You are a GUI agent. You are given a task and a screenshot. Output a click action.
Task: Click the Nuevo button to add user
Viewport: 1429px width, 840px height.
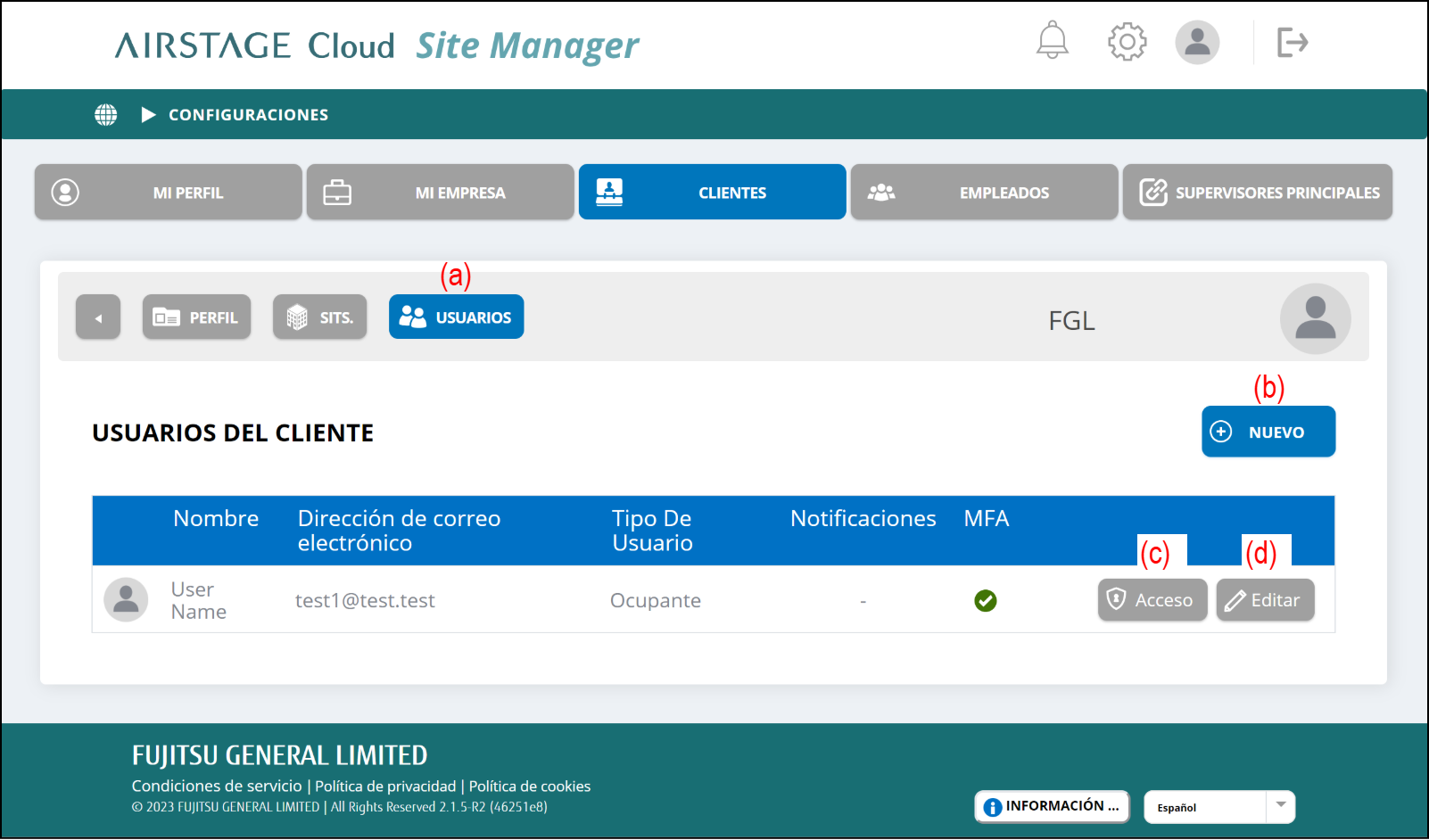click(1268, 432)
